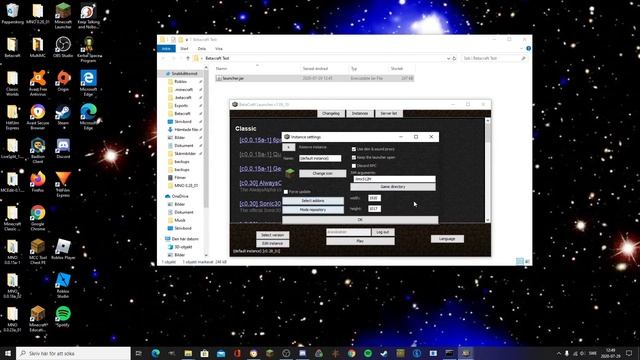
Task: Click the Log out button
Action: tap(383, 232)
